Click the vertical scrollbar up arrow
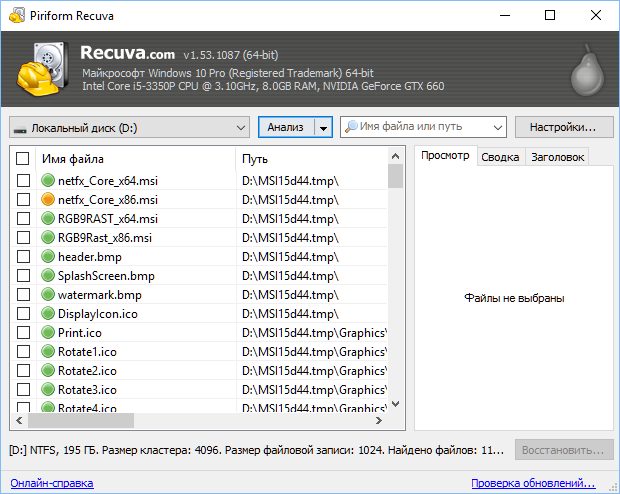The height and width of the screenshot is (494, 620). [395, 156]
